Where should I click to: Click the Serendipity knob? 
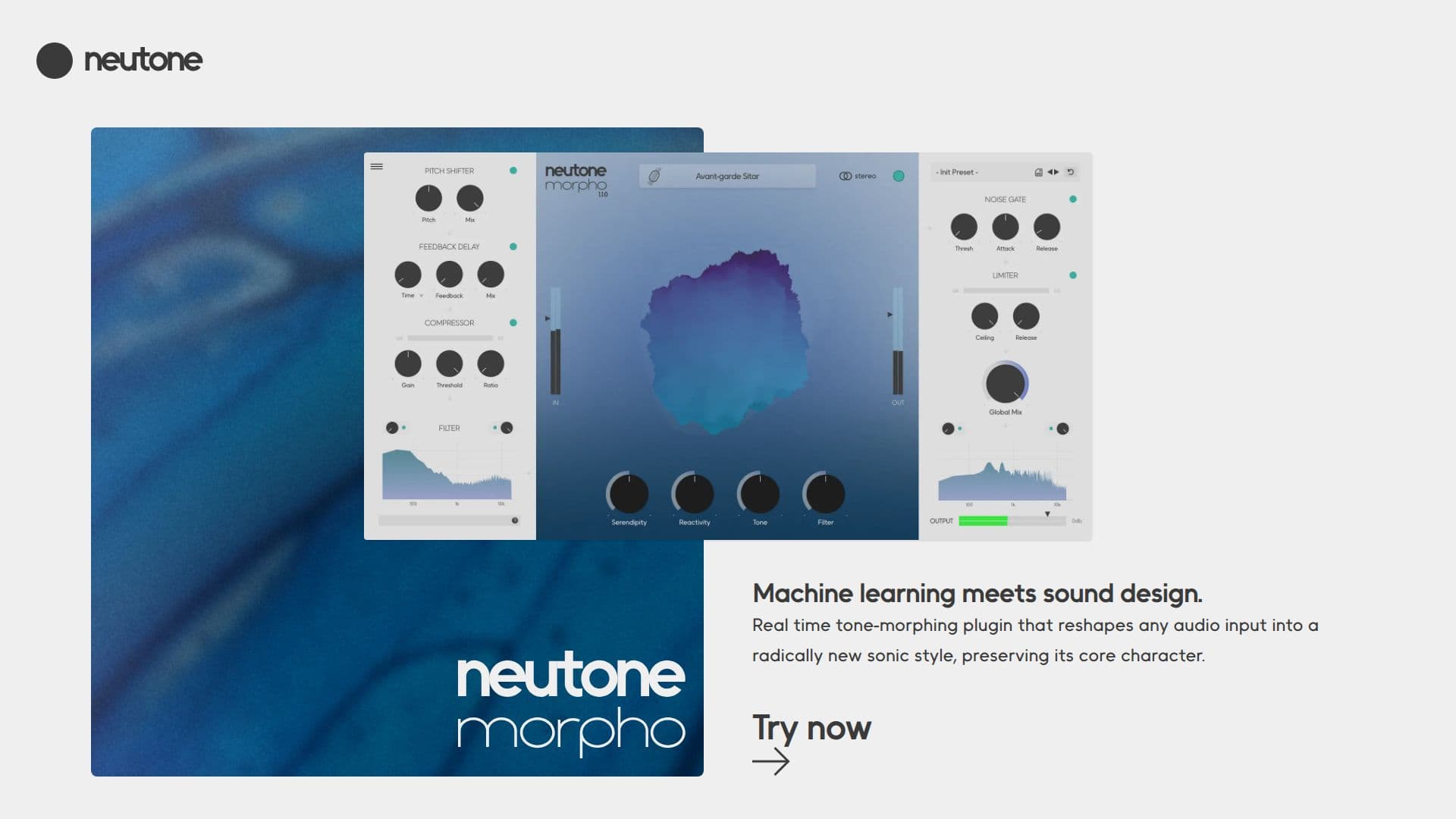click(x=629, y=494)
